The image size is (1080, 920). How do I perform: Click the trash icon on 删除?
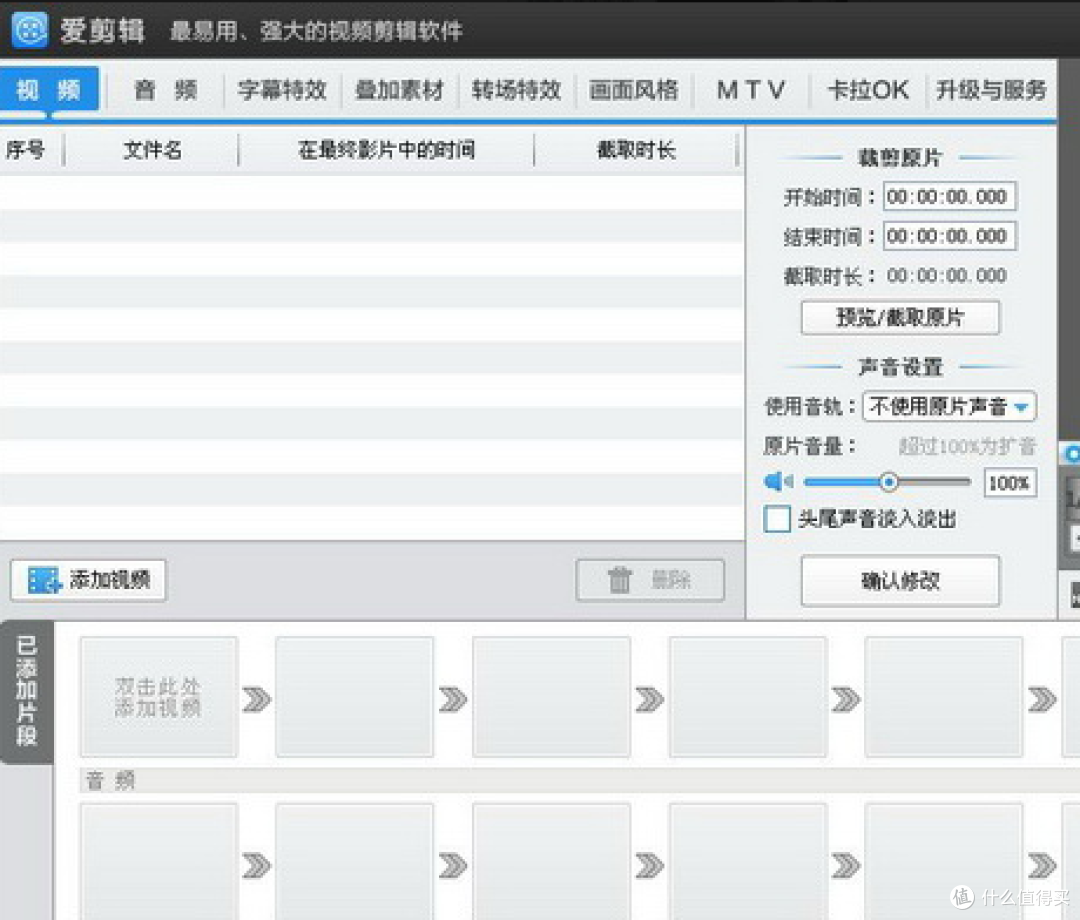[x=619, y=580]
